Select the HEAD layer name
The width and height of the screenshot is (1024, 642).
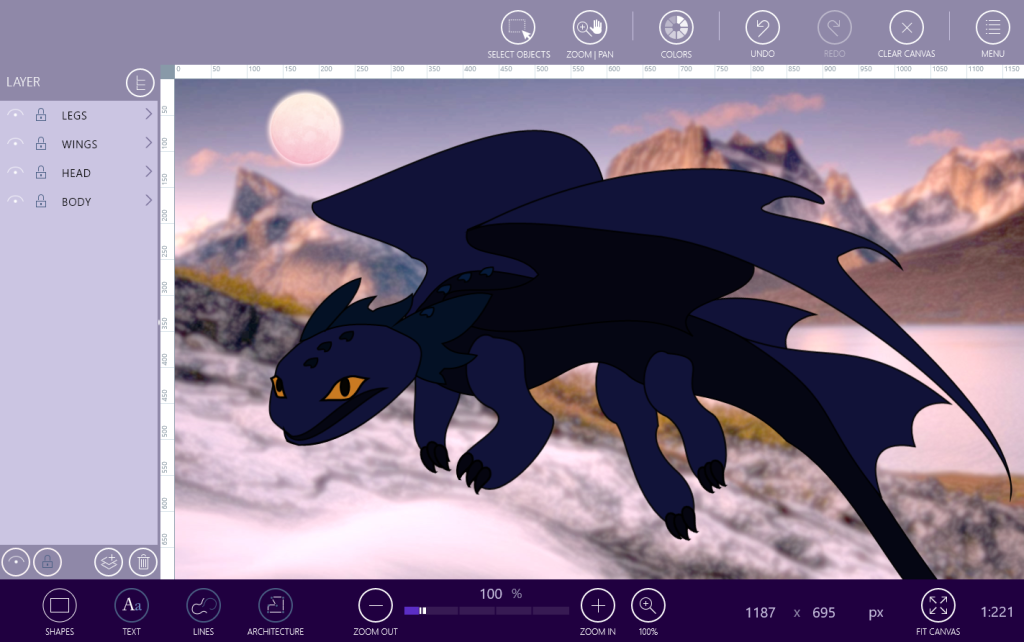click(76, 173)
